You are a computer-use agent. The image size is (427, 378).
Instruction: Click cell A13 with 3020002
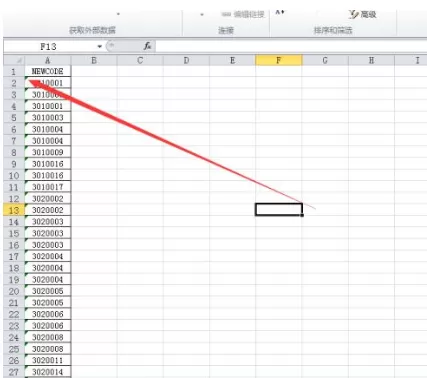click(48, 210)
